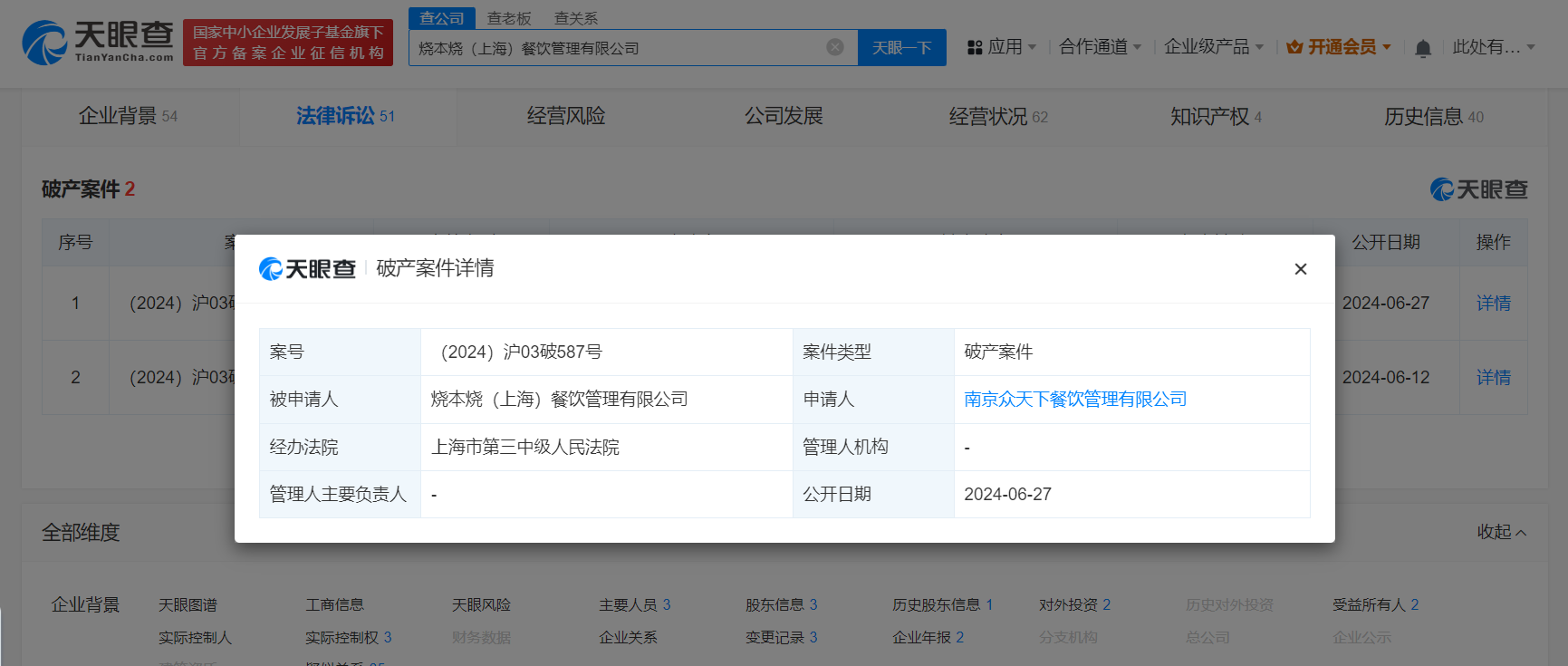The height and width of the screenshot is (666, 1568).
Task: Open 股东信息 3 link
Action: coord(781,604)
